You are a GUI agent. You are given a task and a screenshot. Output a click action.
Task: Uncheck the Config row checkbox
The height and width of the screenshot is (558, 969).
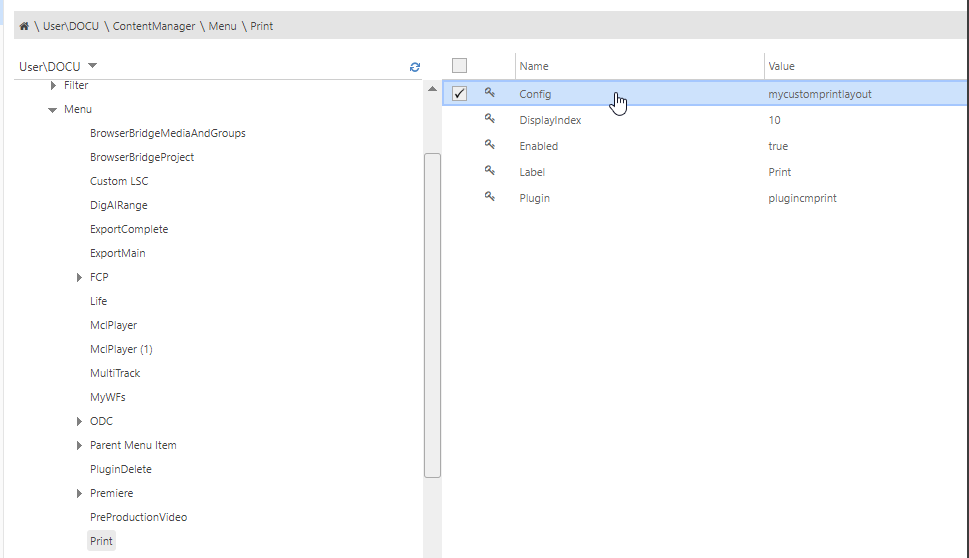click(x=460, y=94)
